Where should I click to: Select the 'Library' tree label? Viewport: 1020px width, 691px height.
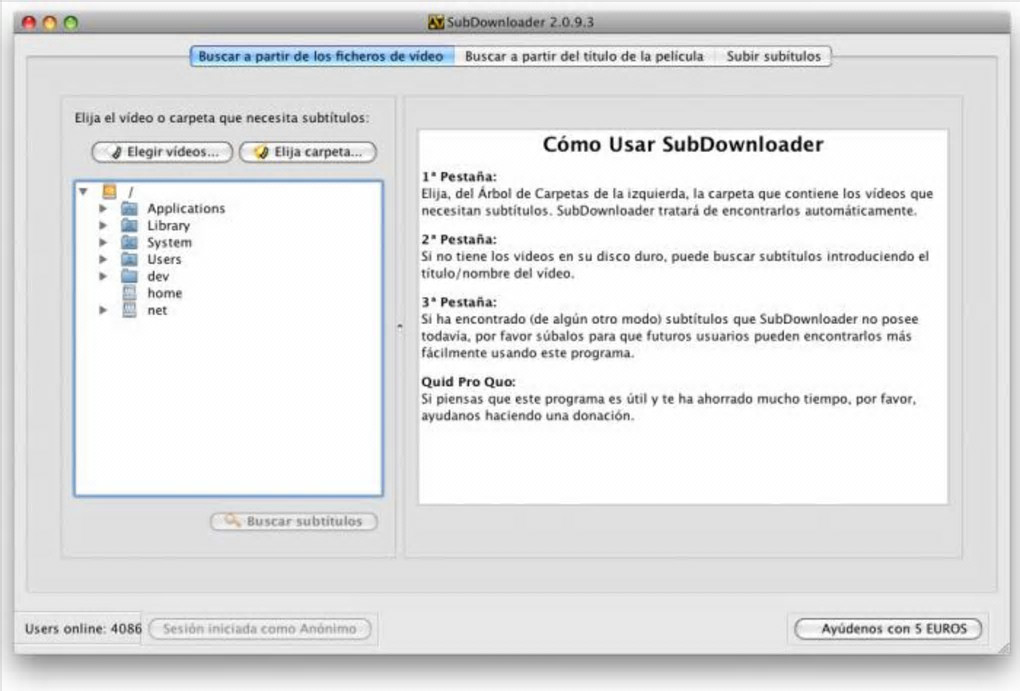168,225
